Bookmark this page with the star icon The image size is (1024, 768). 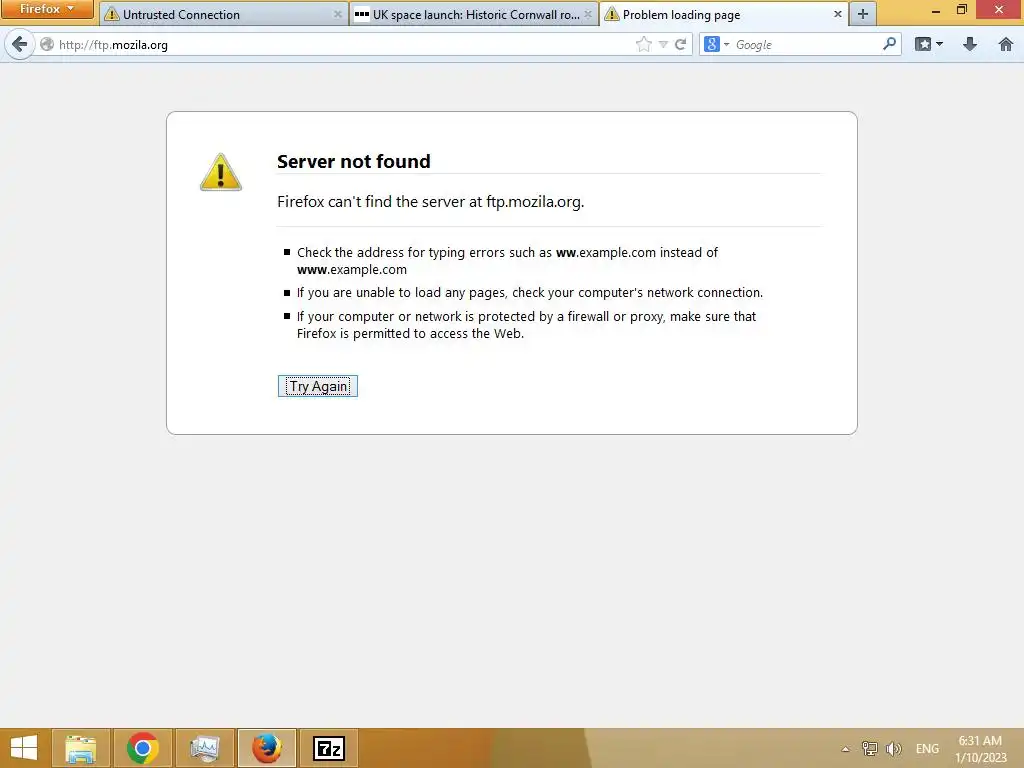(643, 44)
